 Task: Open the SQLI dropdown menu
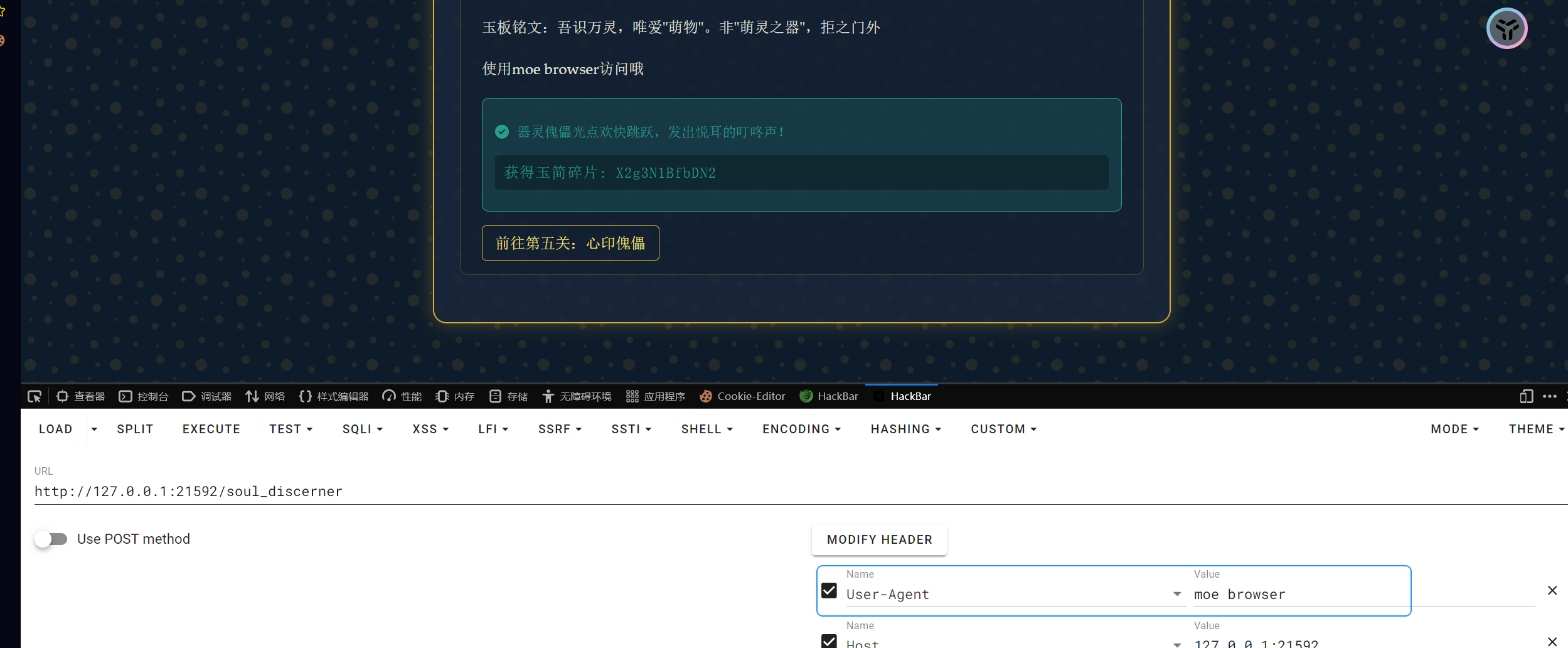click(363, 429)
